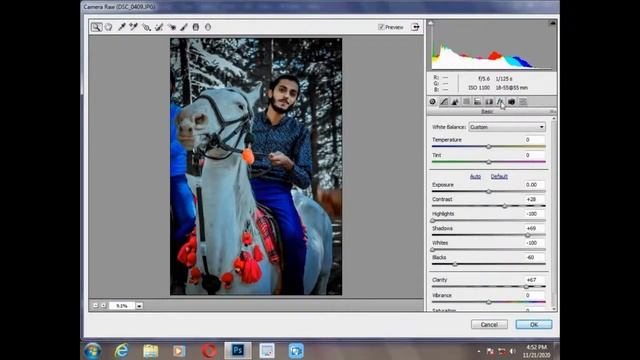640x360 pixels.
Task: Select the Color Sampler tool
Action: click(x=133, y=27)
